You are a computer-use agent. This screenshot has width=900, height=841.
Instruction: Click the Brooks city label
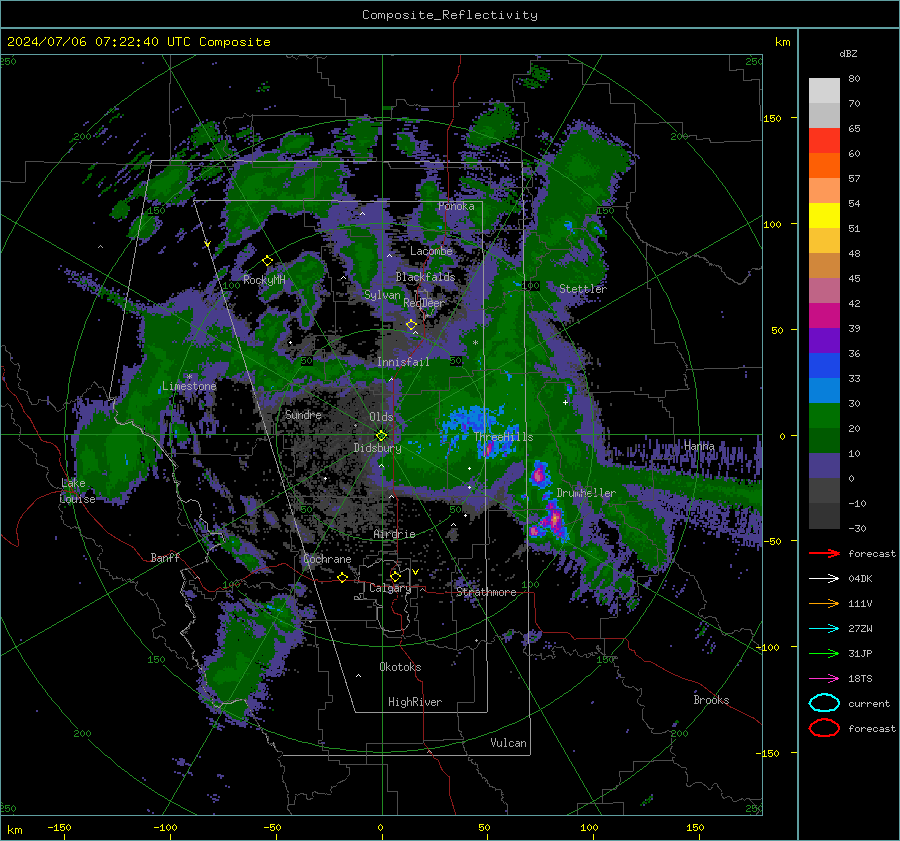tap(711, 700)
